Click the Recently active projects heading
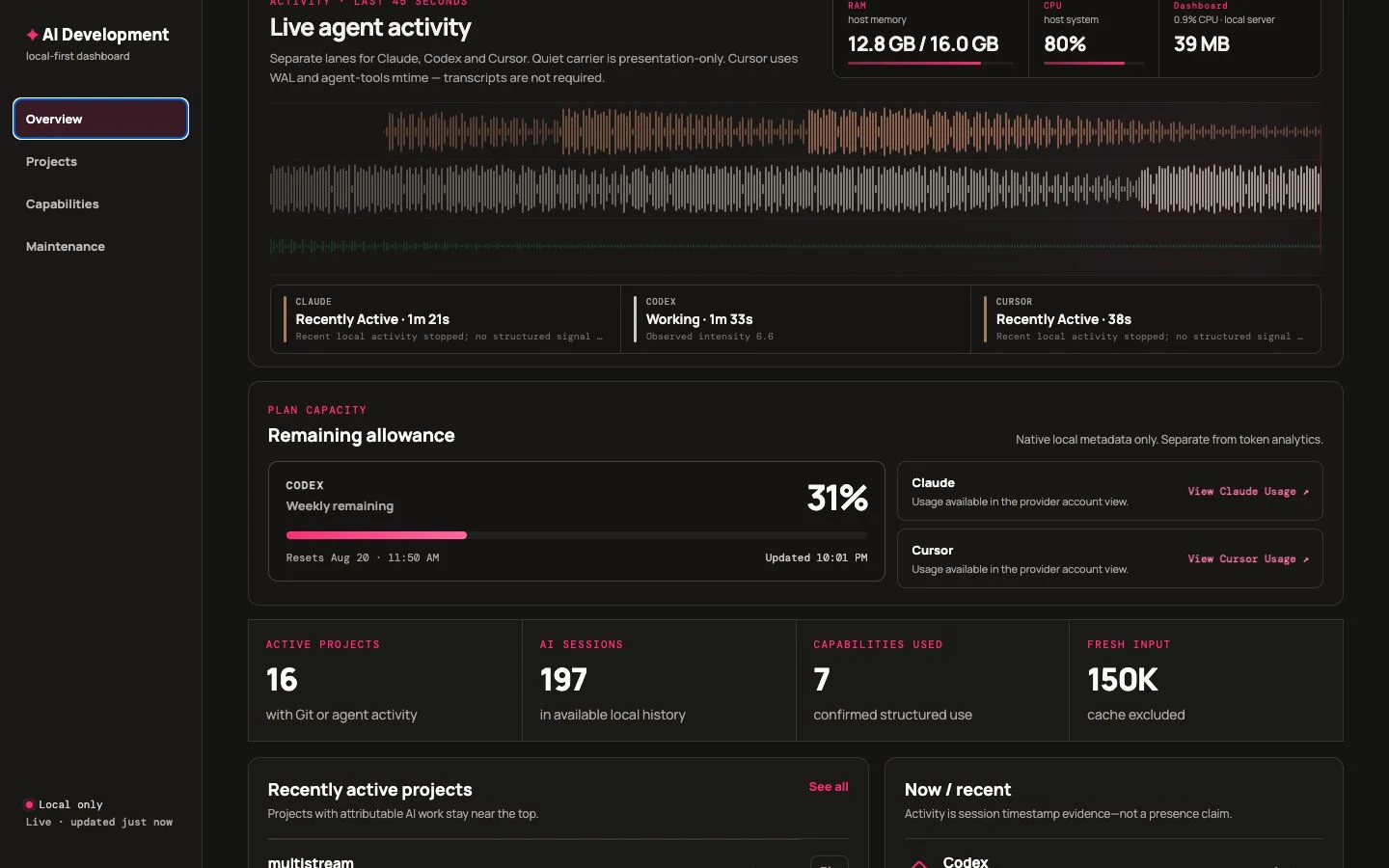 coord(369,790)
